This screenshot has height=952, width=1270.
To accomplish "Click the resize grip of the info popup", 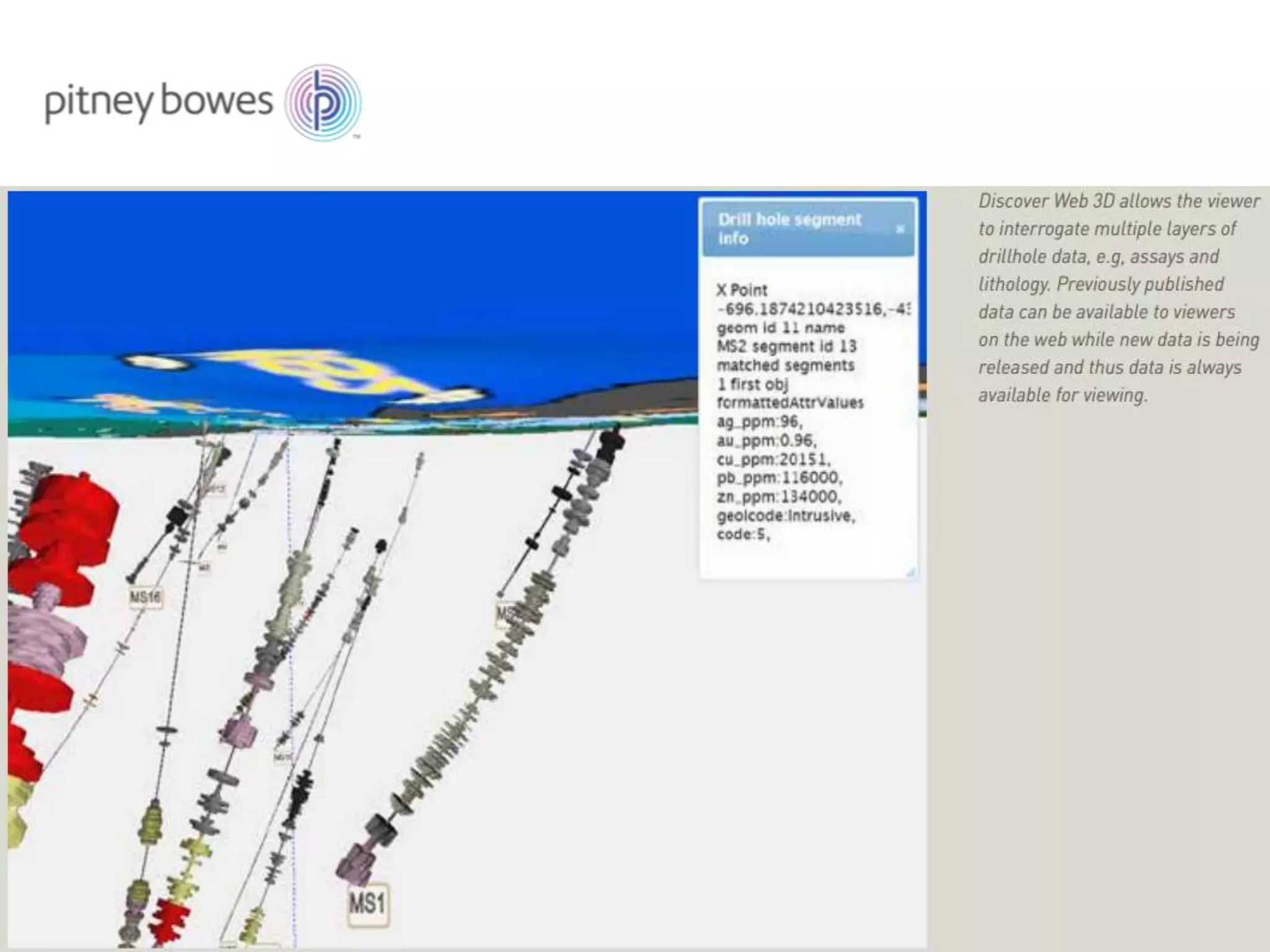I will coord(910,572).
